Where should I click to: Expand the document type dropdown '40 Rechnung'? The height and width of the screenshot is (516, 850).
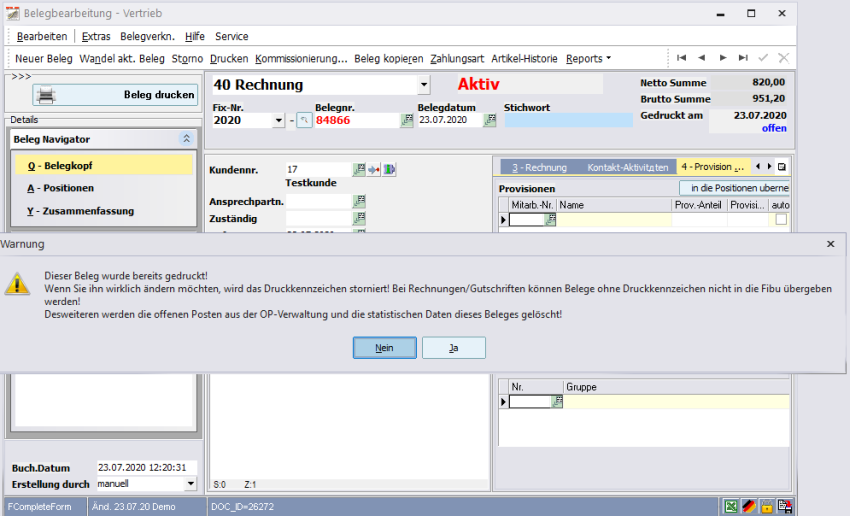[424, 86]
